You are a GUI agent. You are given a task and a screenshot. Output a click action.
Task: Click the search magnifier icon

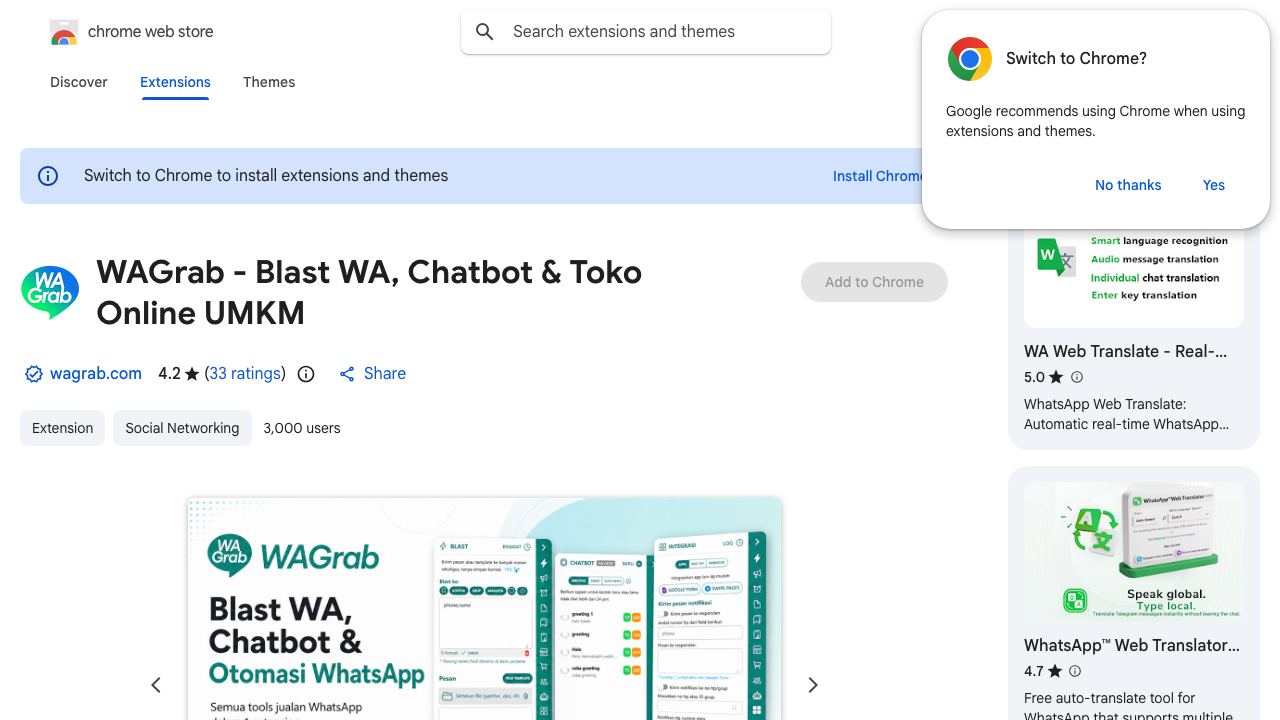[485, 32]
